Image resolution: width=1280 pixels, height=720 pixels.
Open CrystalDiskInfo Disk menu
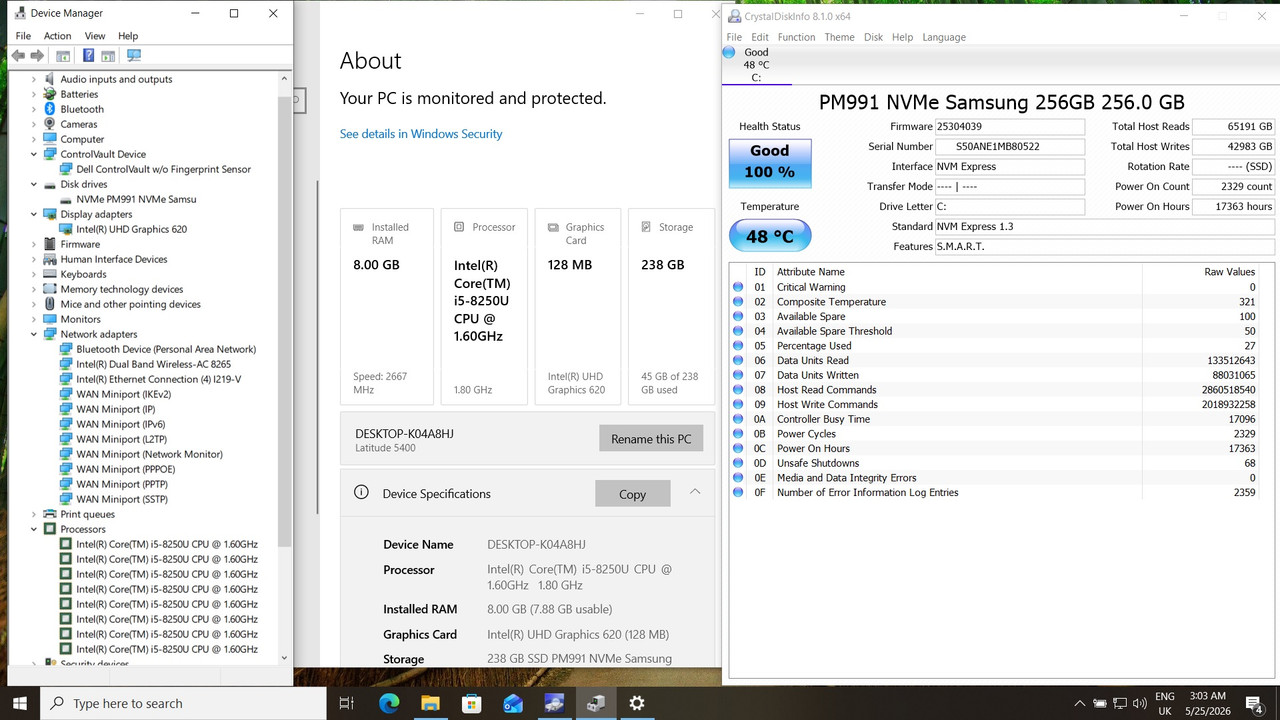point(873,37)
